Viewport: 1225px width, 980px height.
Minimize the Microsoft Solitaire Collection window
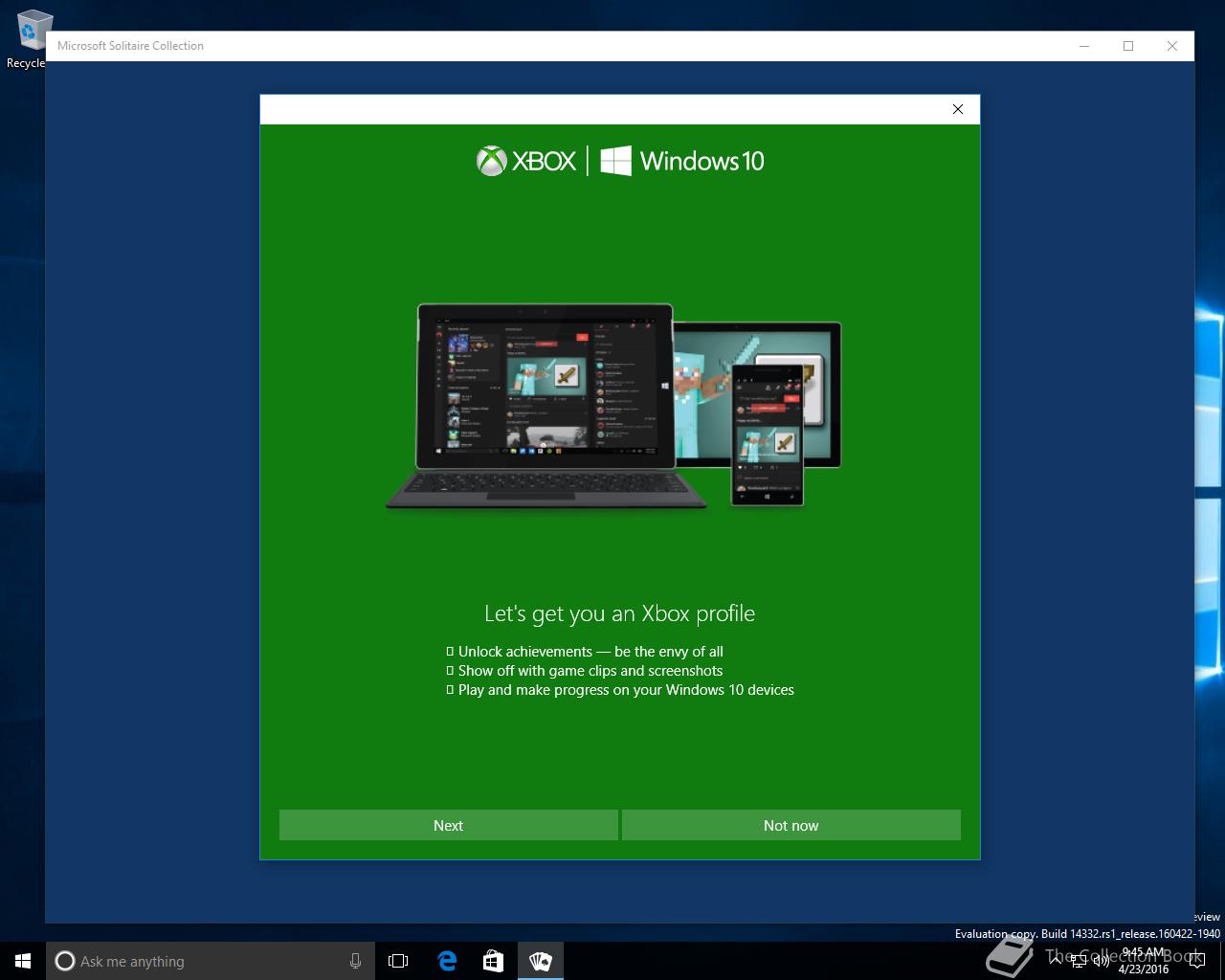1084,46
